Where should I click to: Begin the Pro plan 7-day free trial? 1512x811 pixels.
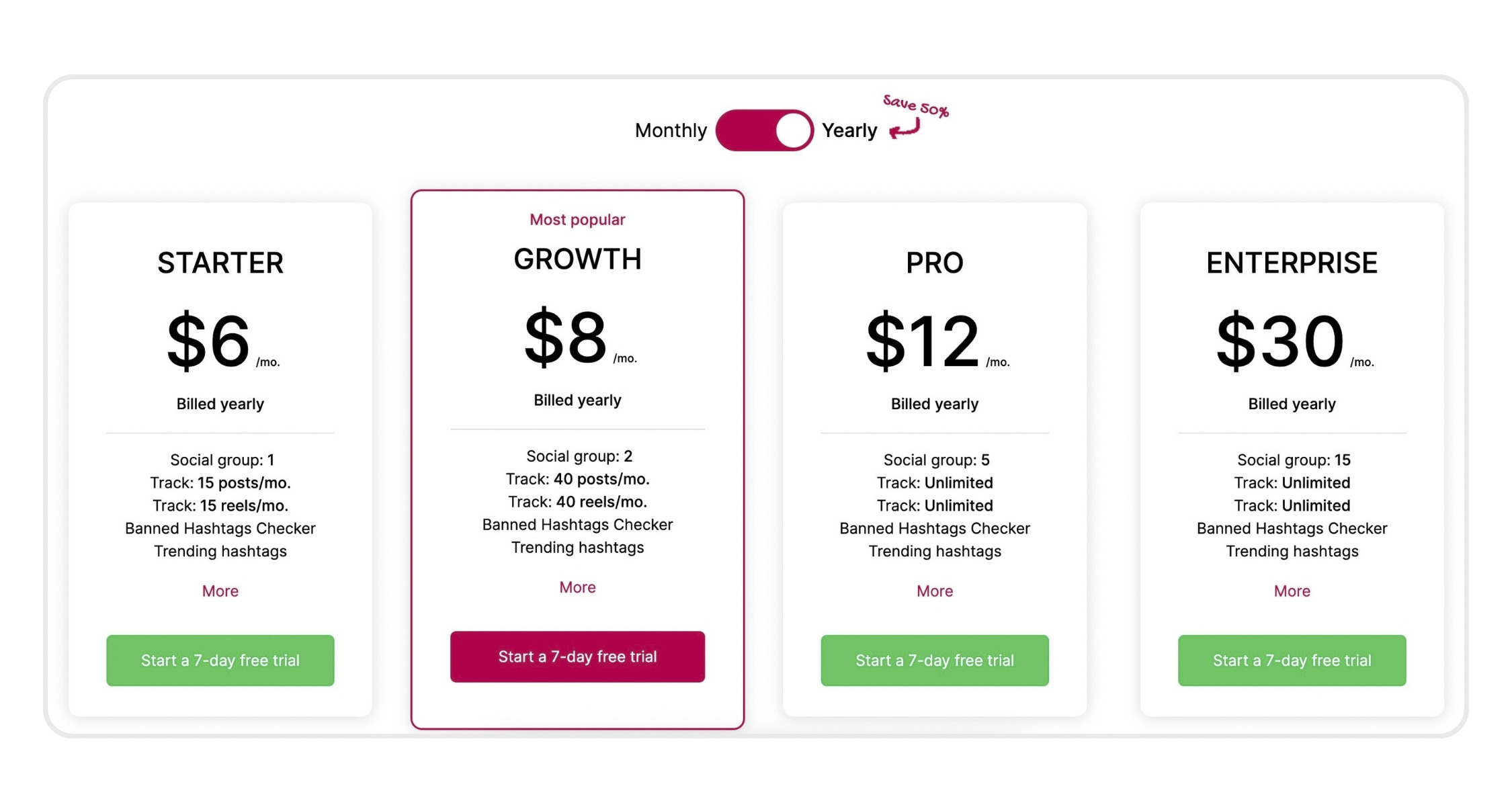click(x=934, y=660)
